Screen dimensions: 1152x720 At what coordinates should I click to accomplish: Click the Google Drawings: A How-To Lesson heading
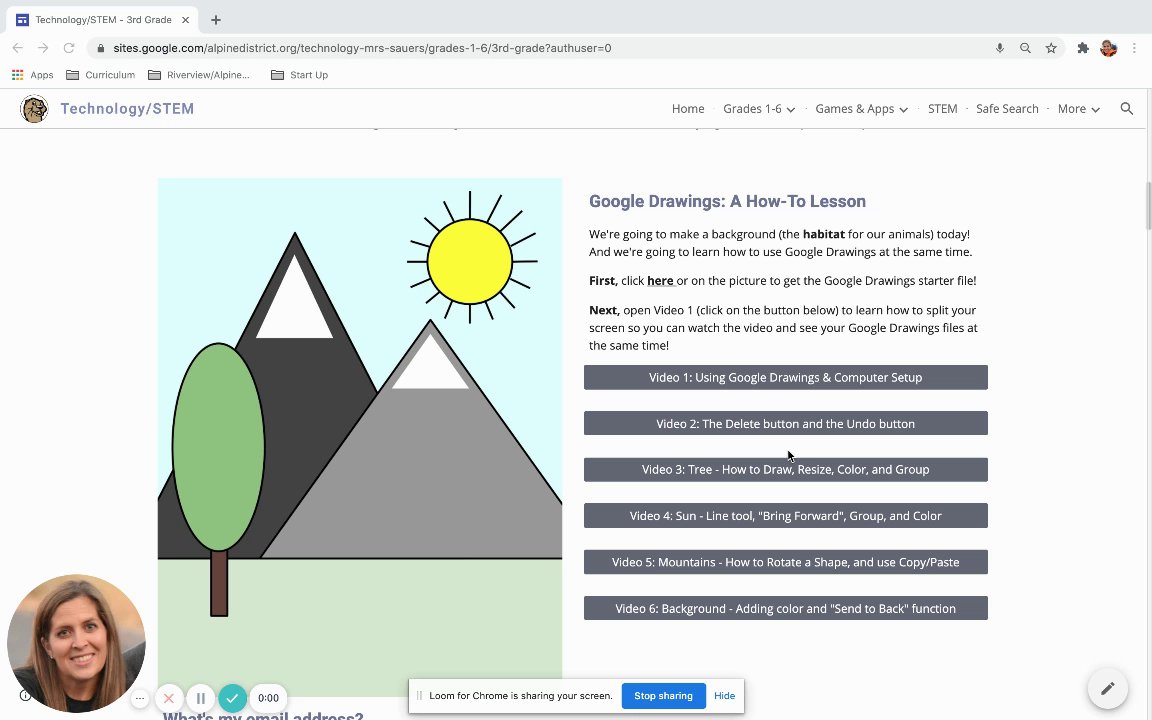727,201
